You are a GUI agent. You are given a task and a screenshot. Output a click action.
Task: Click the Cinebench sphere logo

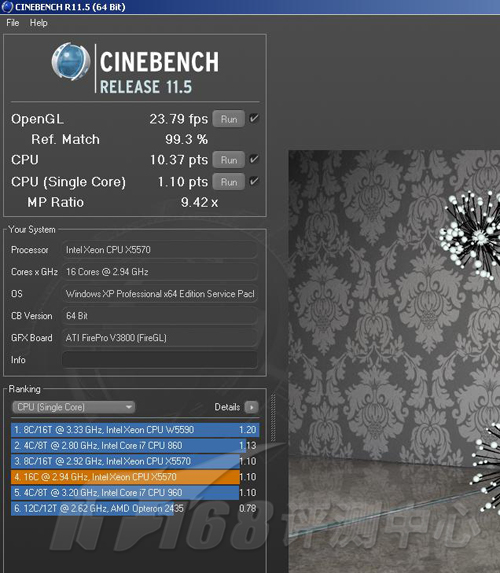click(x=71, y=61)
